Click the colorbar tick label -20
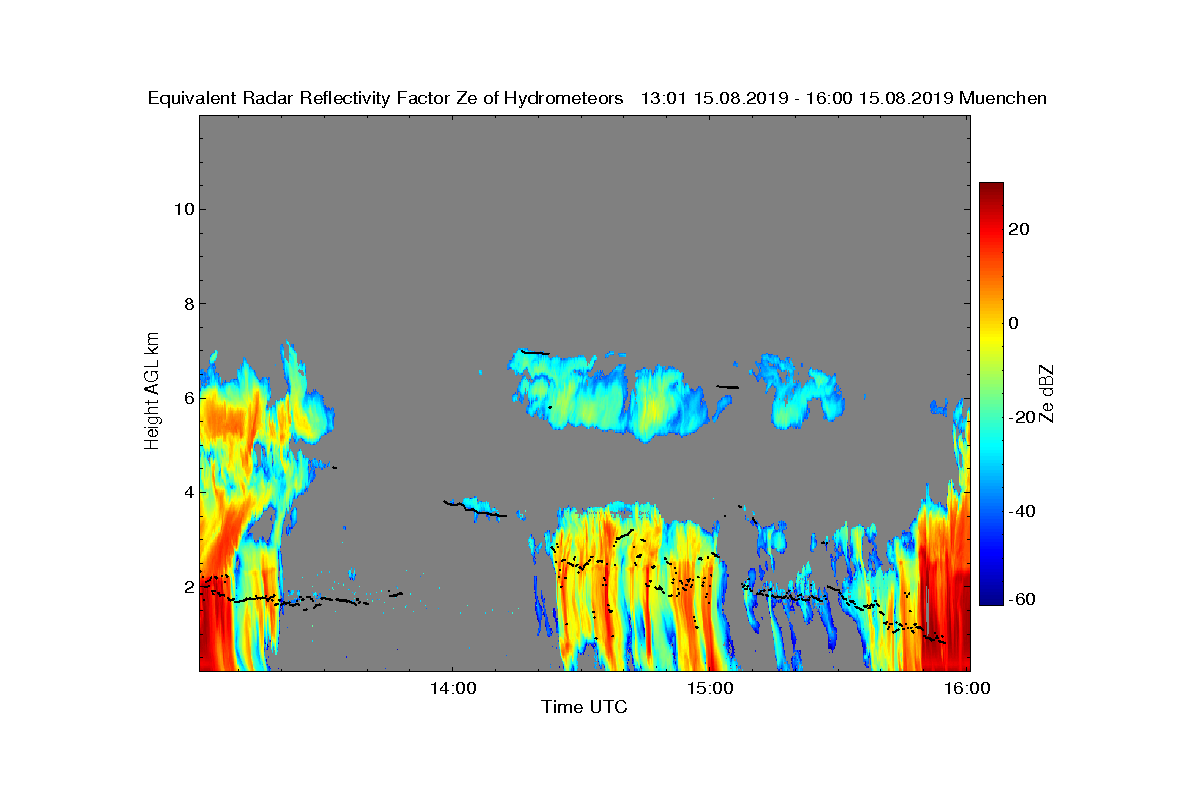Screen dimensions: 1200x800 pyautogui.click(x=1022, y=418)
